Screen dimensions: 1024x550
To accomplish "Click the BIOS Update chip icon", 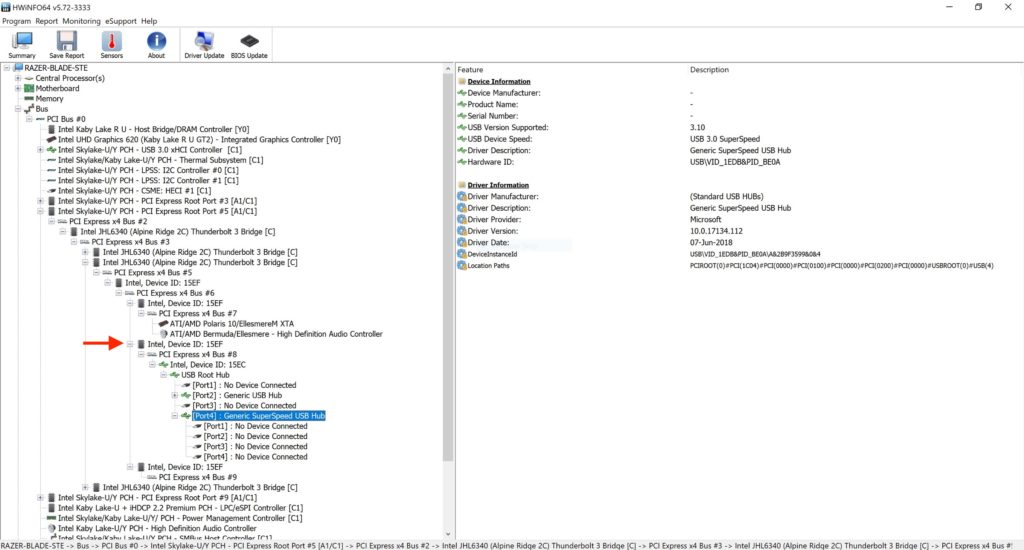I will point(249,43).
